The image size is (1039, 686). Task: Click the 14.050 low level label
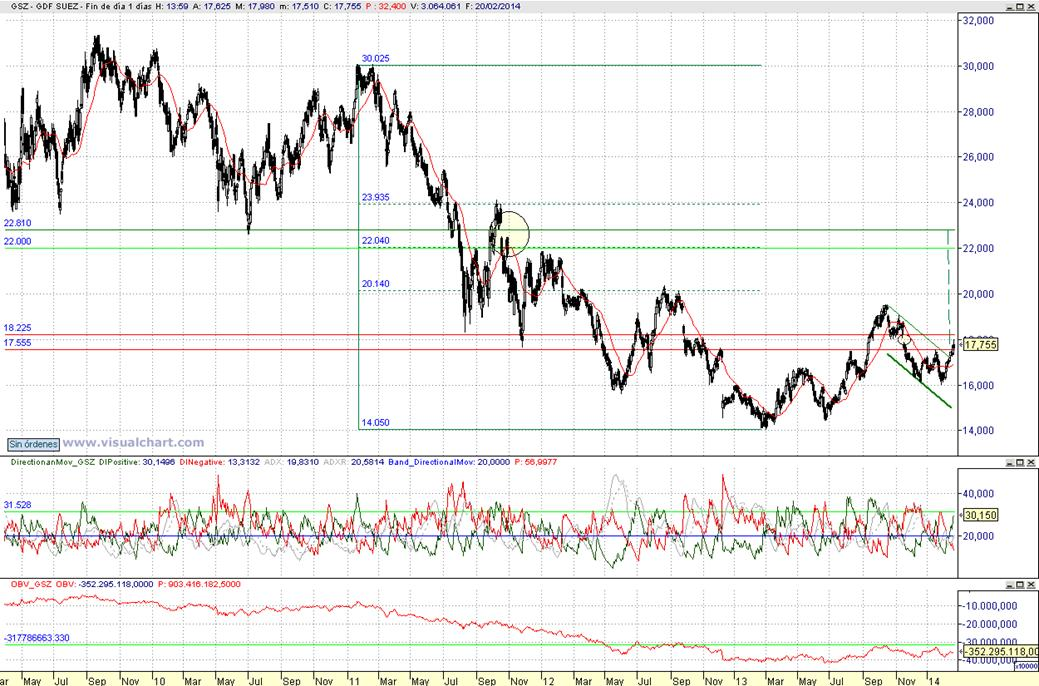pyautogui.click(x=375, y=422)
